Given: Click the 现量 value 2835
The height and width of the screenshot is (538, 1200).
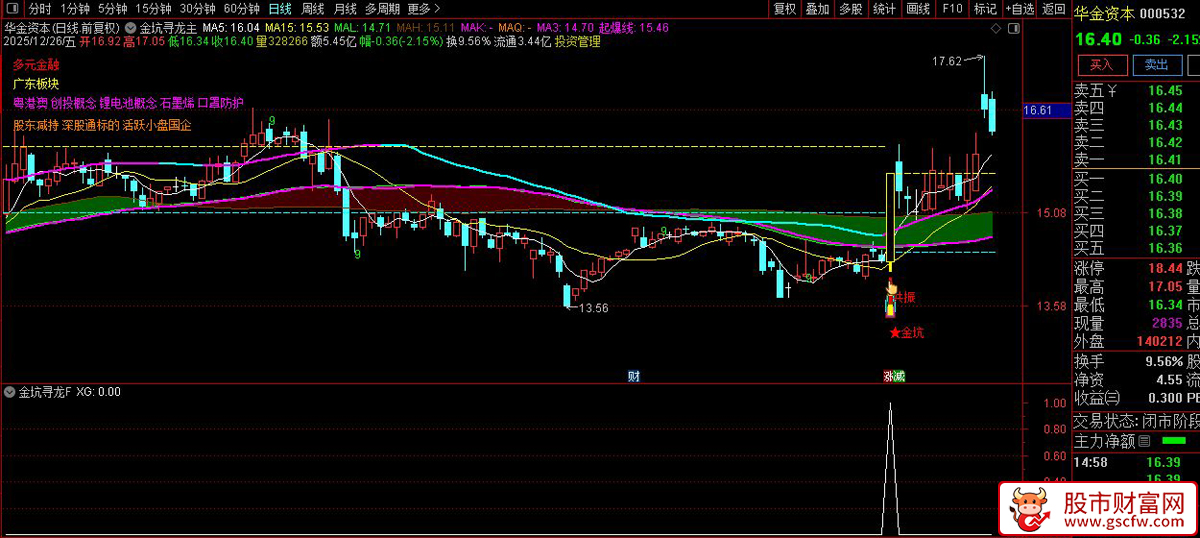Looking at the screenshot, I should 1167,323.
